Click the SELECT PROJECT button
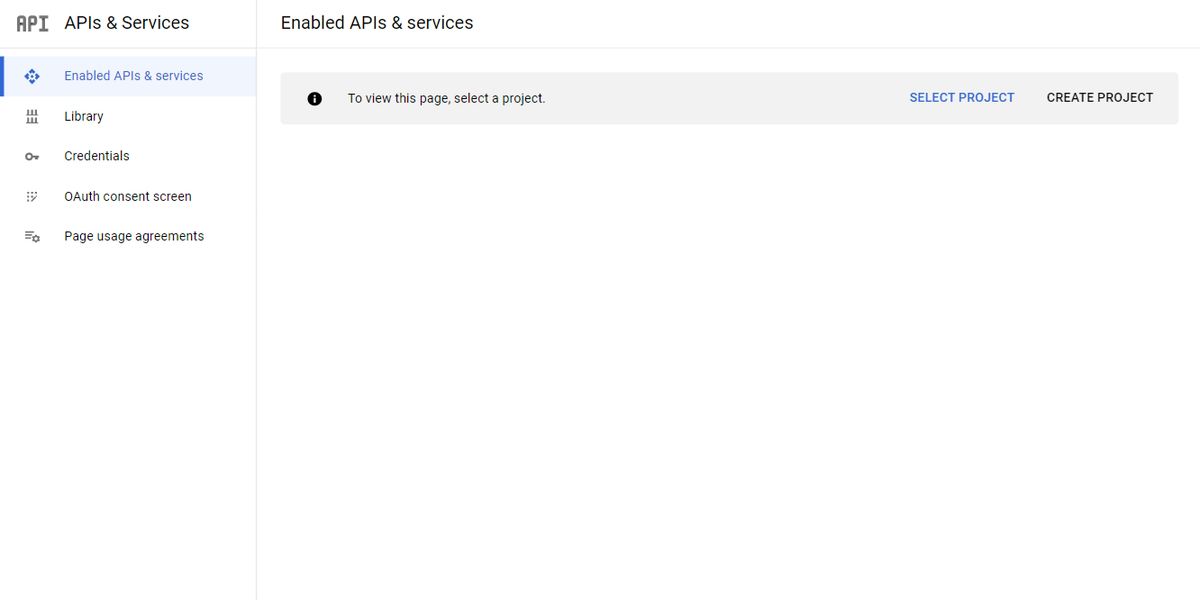Viewport: 1200px width, 600px height. coord(962,98)
